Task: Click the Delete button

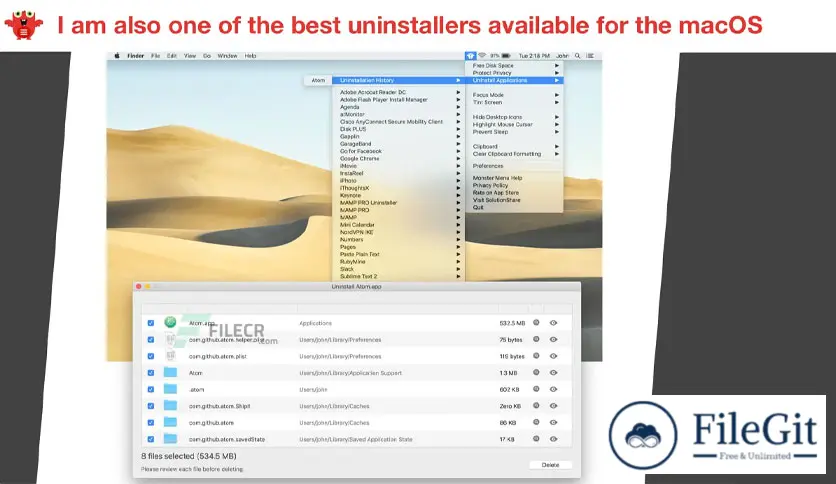Action: click(x=550, y=465)
